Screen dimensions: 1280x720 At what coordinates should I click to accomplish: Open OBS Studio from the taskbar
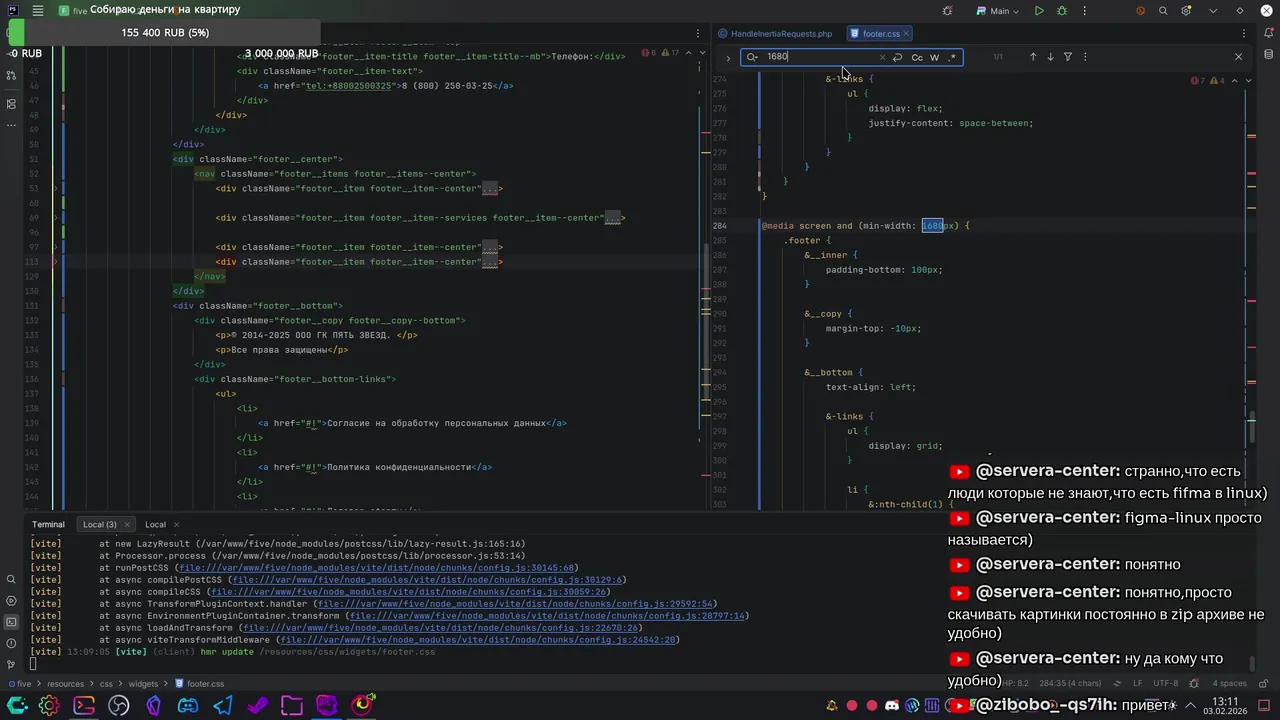pyautogui.click(x=118, y=706)
